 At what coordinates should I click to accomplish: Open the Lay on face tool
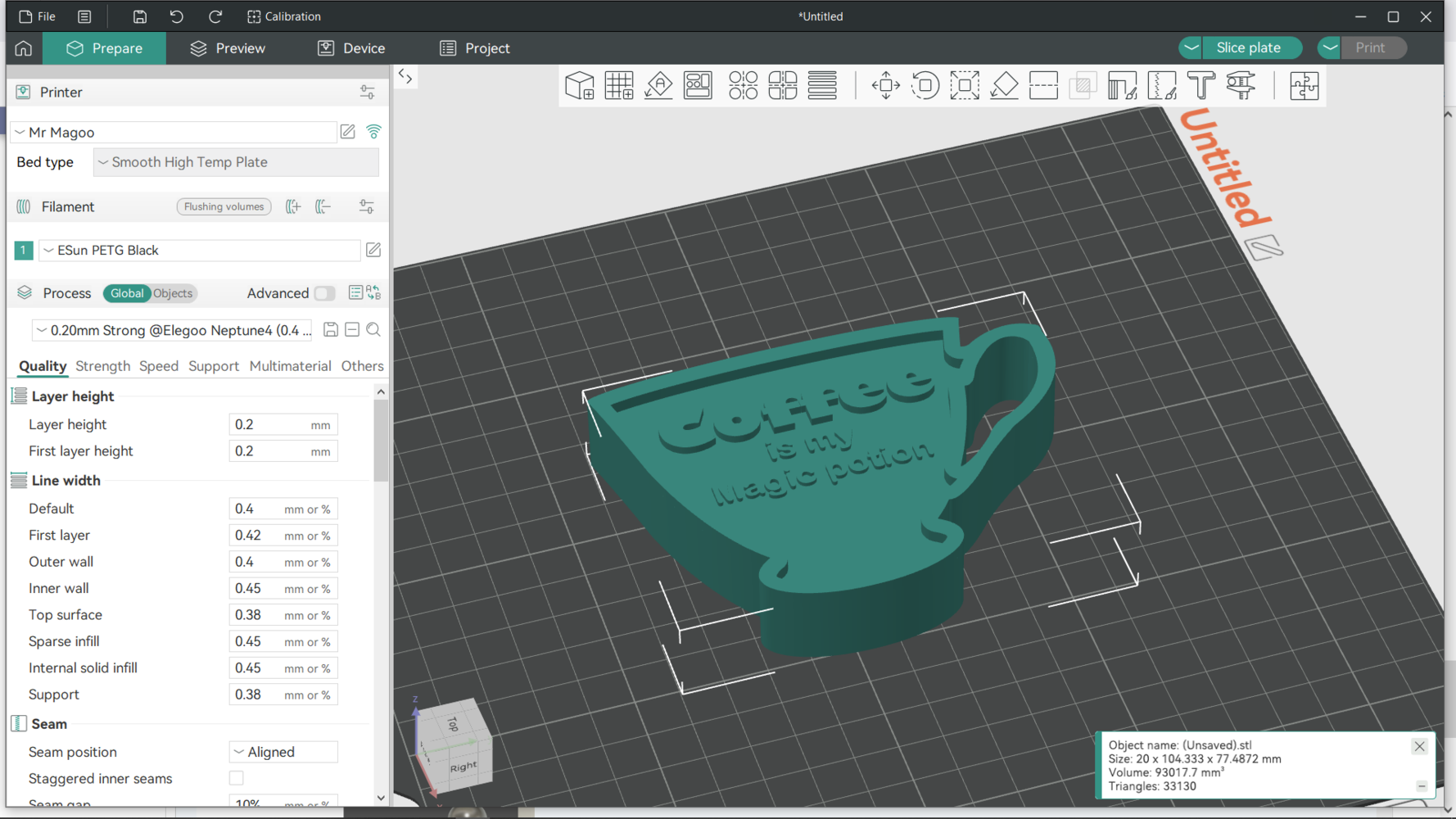coord(1004,85)
